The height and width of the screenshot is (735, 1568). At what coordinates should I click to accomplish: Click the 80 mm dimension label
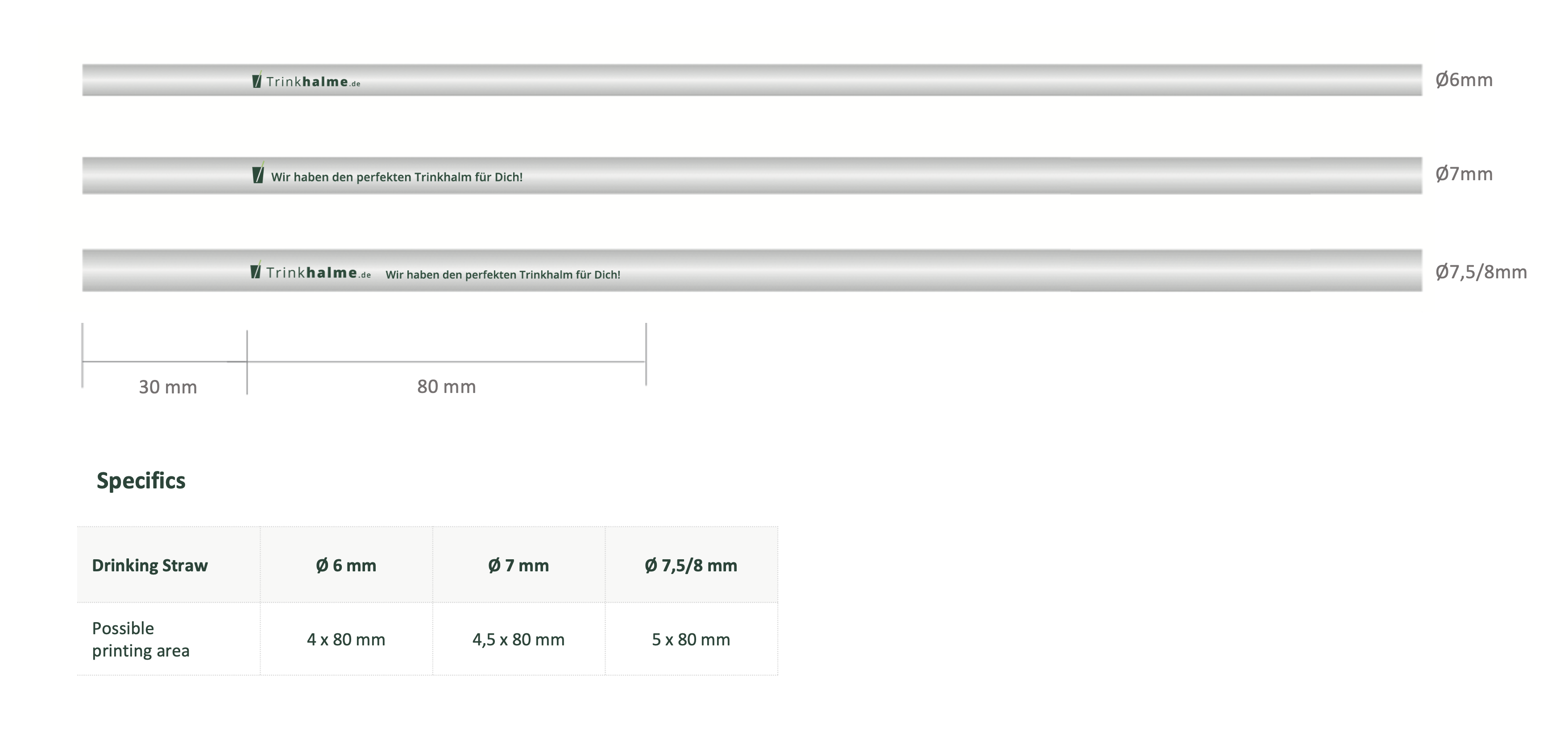pyautogui.click(x=446, y=386)
